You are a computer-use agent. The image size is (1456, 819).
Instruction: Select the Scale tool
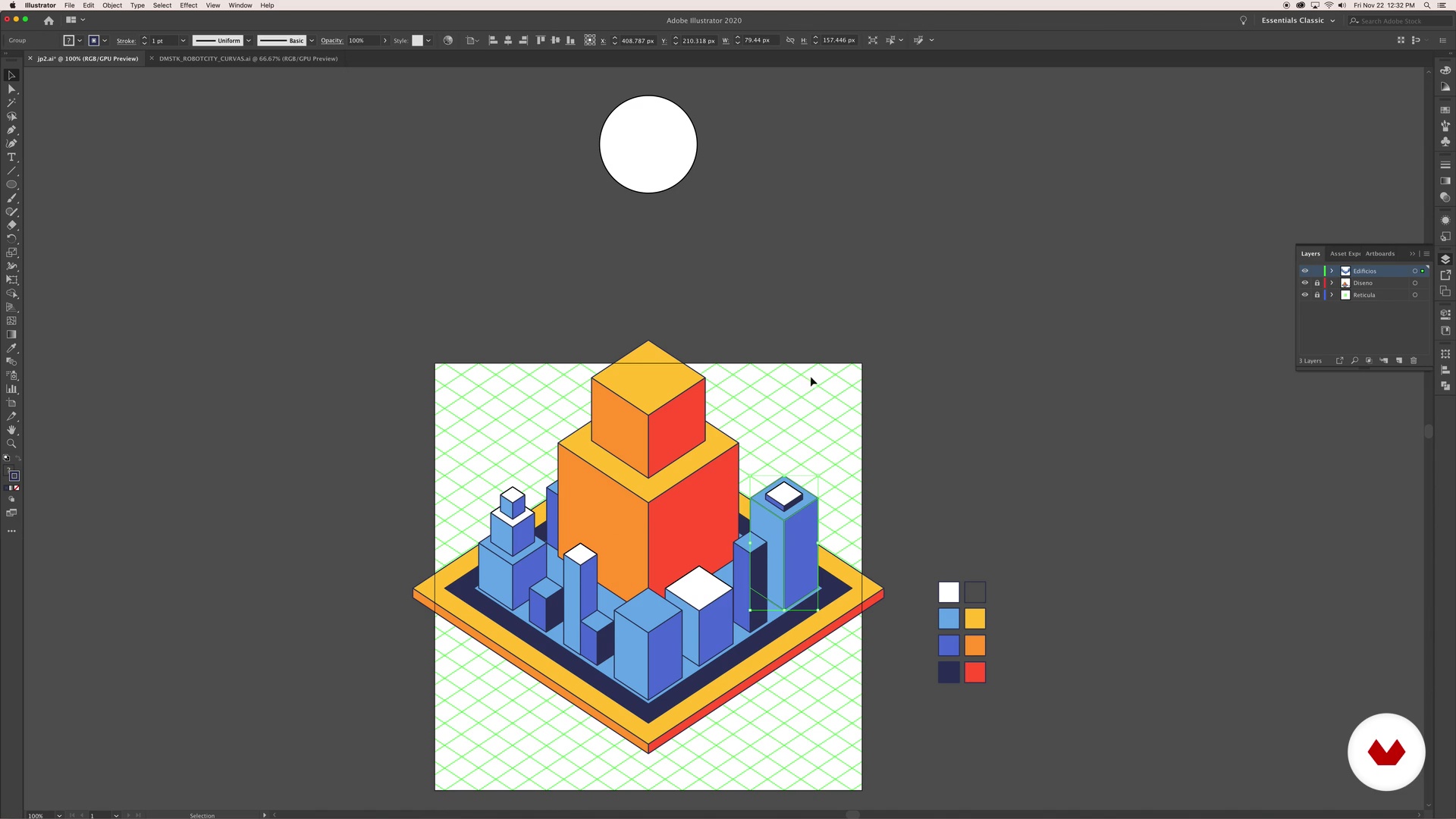tap(11, 253)
